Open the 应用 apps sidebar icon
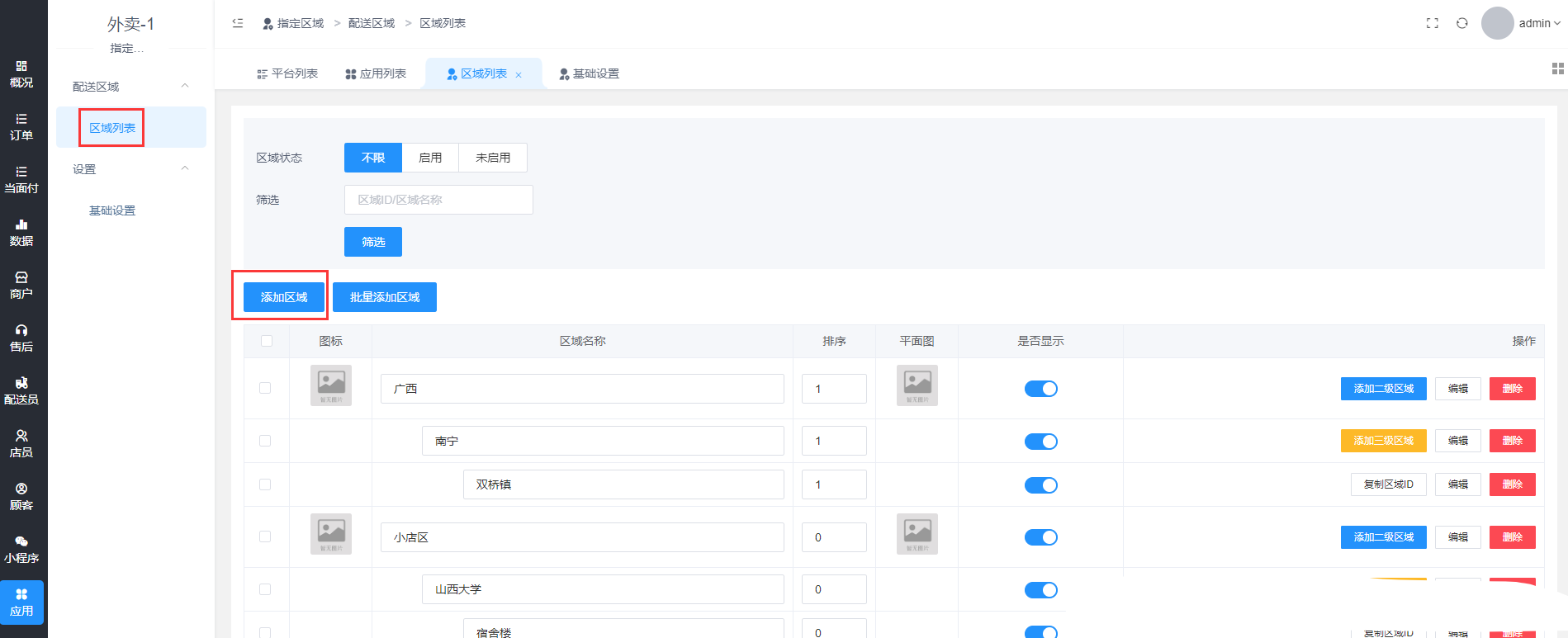The height and width of the screenshot is (638, 1568). [21, 603]
